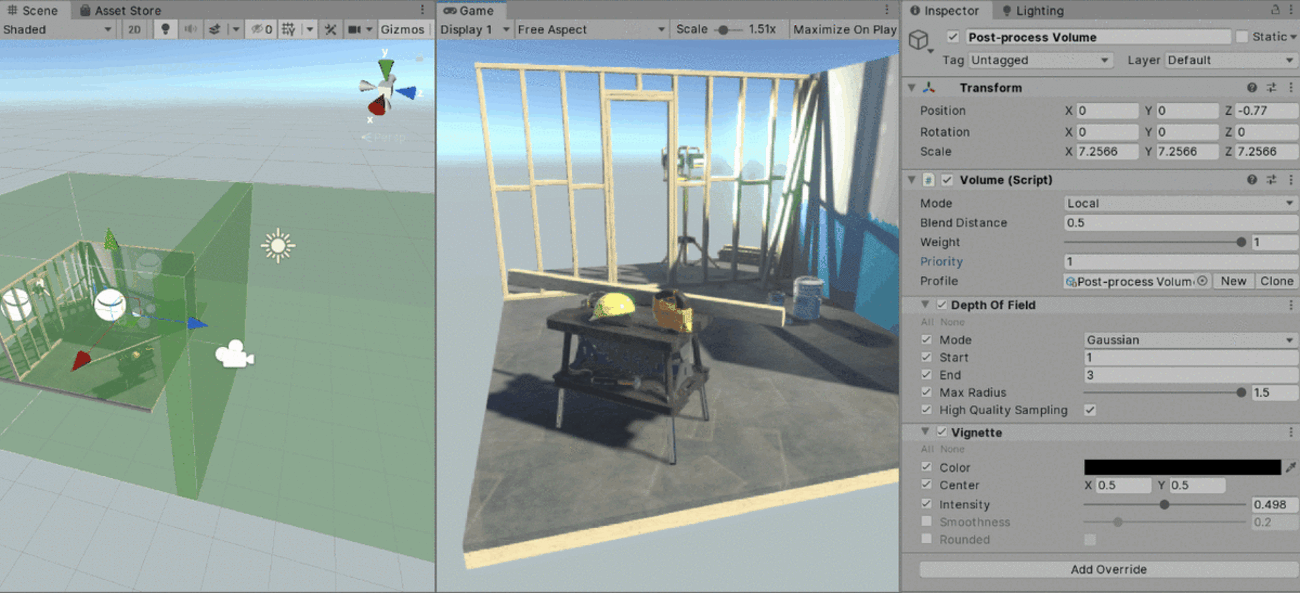Viewport: 1300px width, 593px height.
Task: Toggle GameObject active checkbox beside name
Action: [x=953, y=37]
